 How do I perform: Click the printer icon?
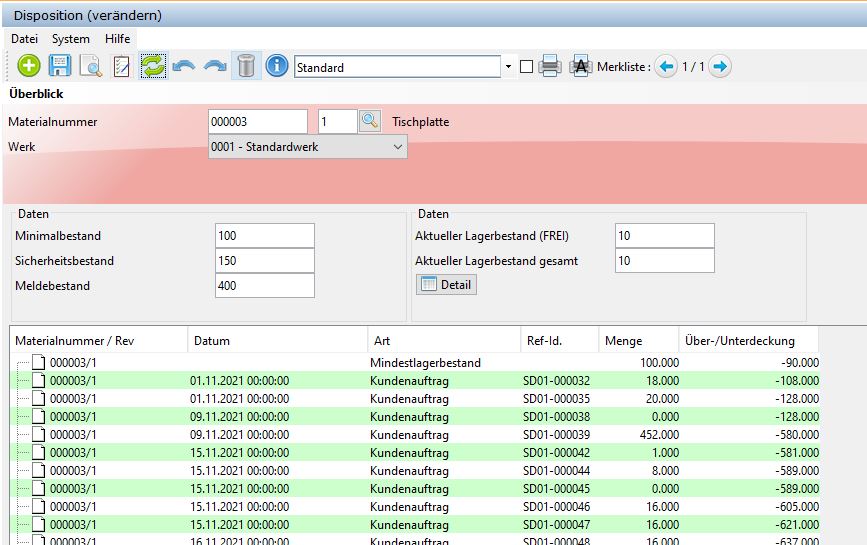549,67
